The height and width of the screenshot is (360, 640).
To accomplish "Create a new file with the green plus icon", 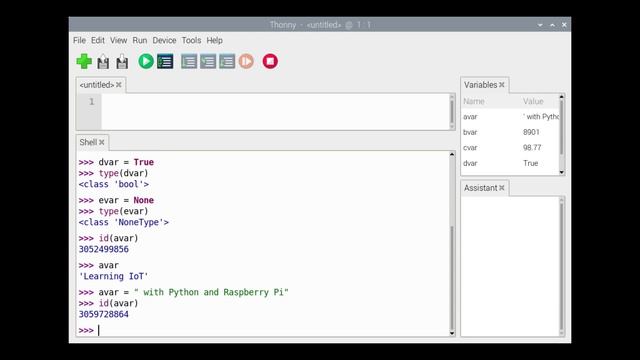I will (x=84, y=62).
